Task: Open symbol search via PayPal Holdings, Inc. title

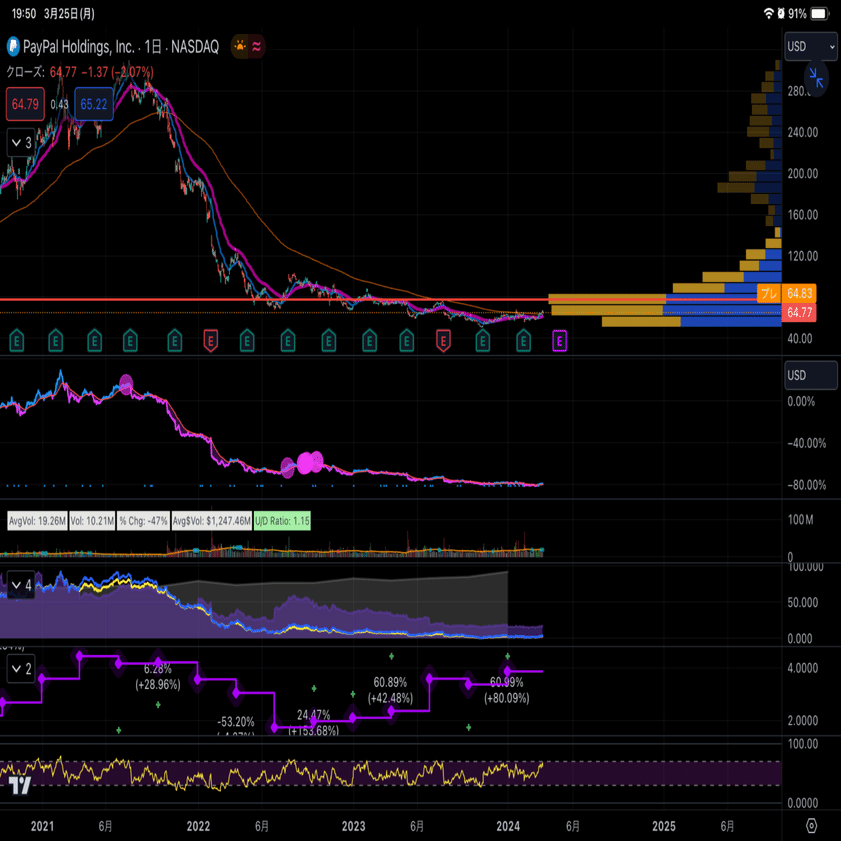Action: click(x=79, y=47)
